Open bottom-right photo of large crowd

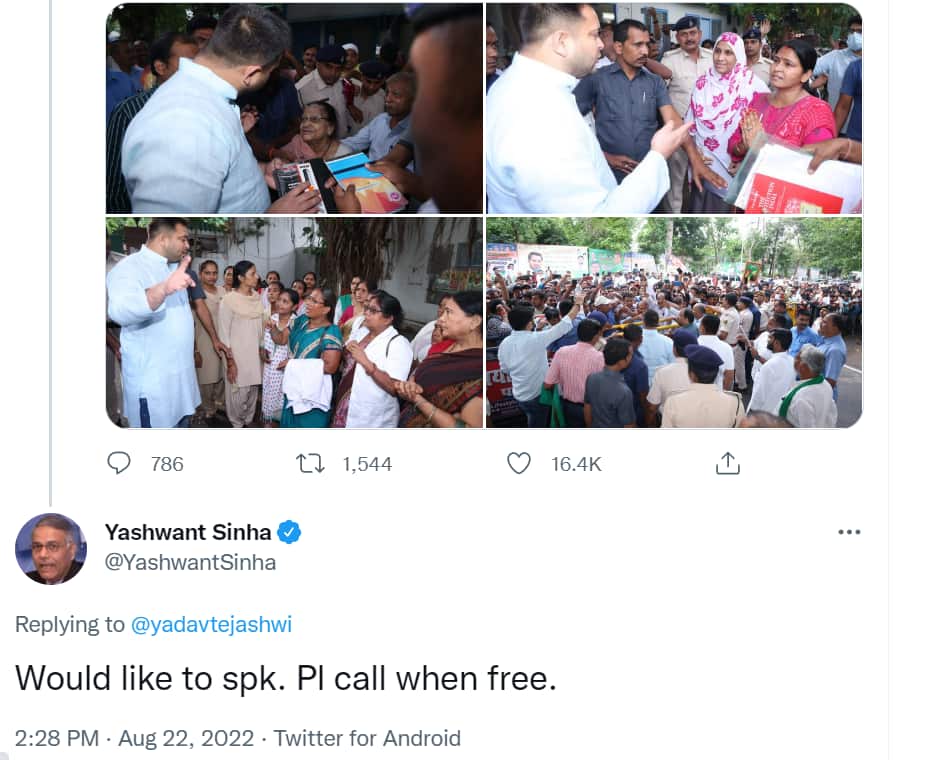pyautogui.click(x=674, y=322)
